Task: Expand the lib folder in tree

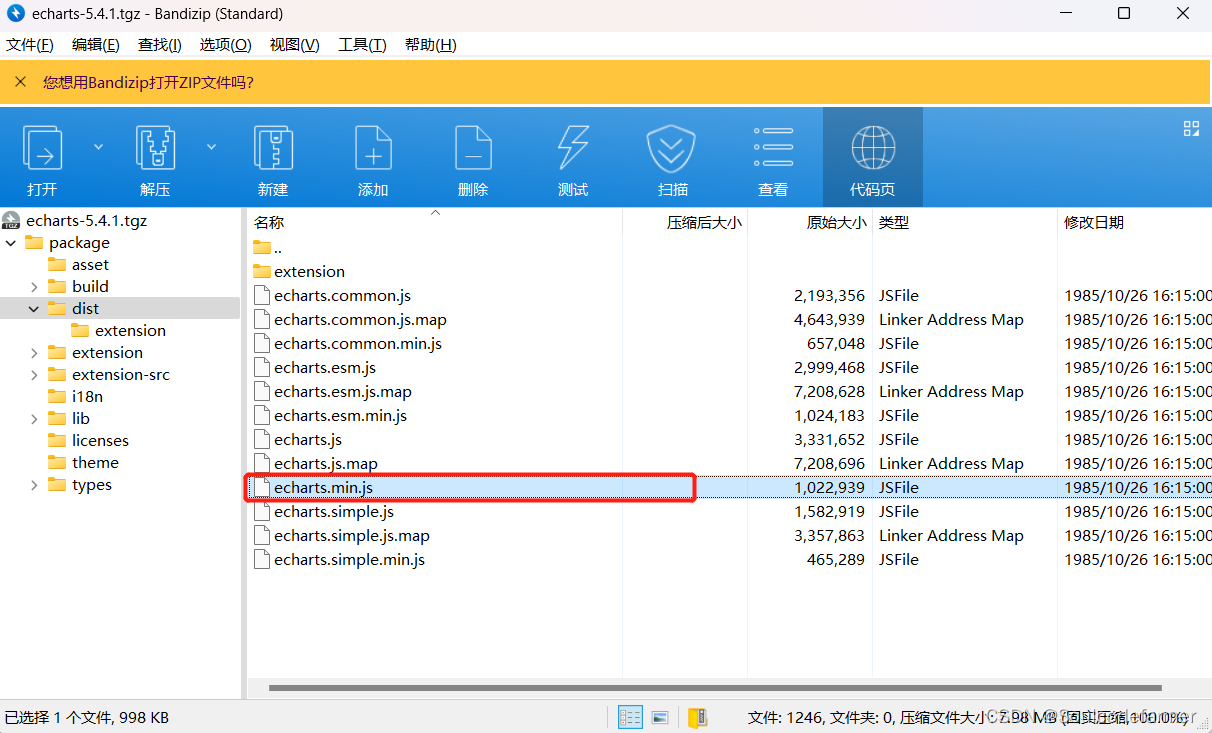Action: (x=34, y=419)
